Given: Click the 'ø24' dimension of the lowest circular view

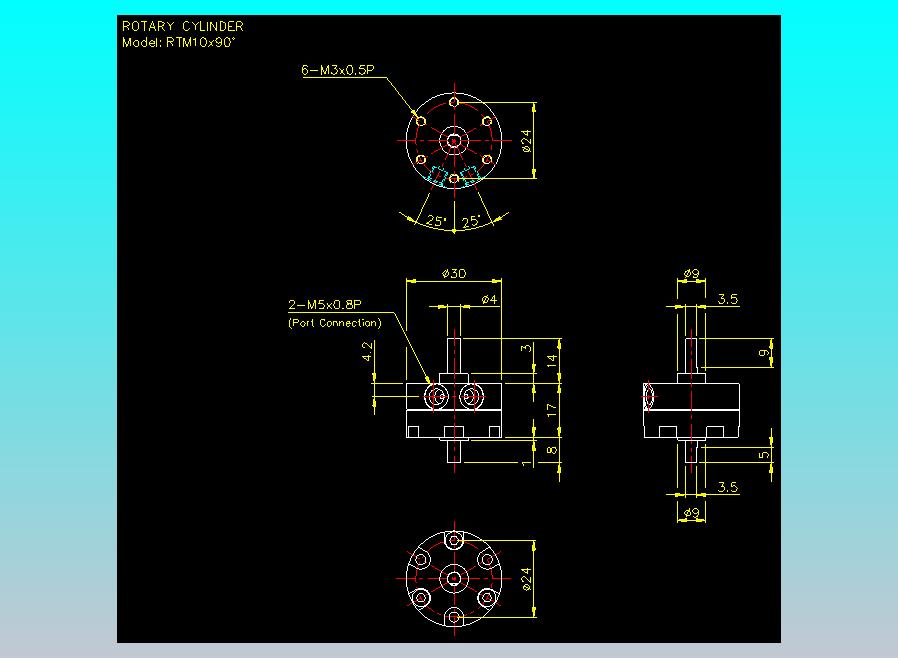Looking at the screenshot, I should pyautogui.click(x=527, y=579).
